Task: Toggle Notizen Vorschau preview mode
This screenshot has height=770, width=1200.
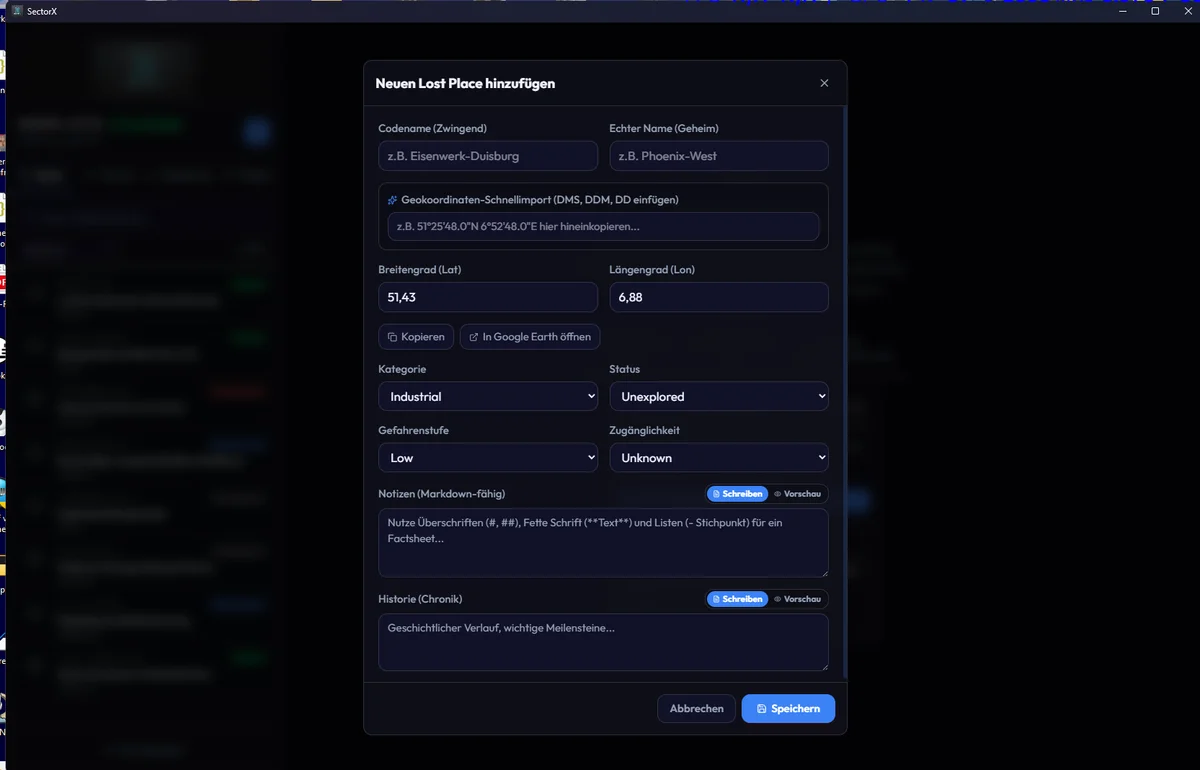Action: 798,494
